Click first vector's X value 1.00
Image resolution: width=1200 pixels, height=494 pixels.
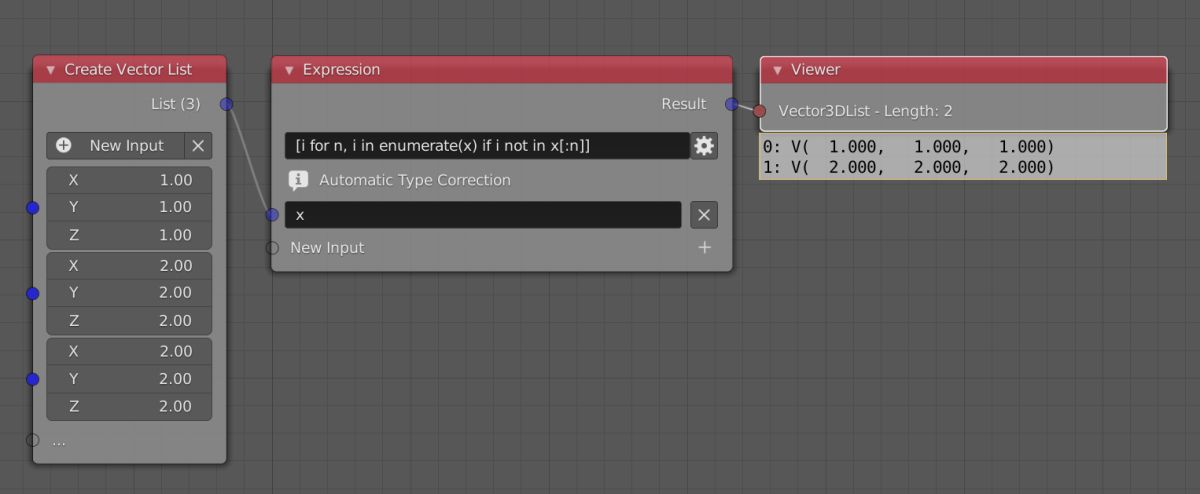(129, 180)
